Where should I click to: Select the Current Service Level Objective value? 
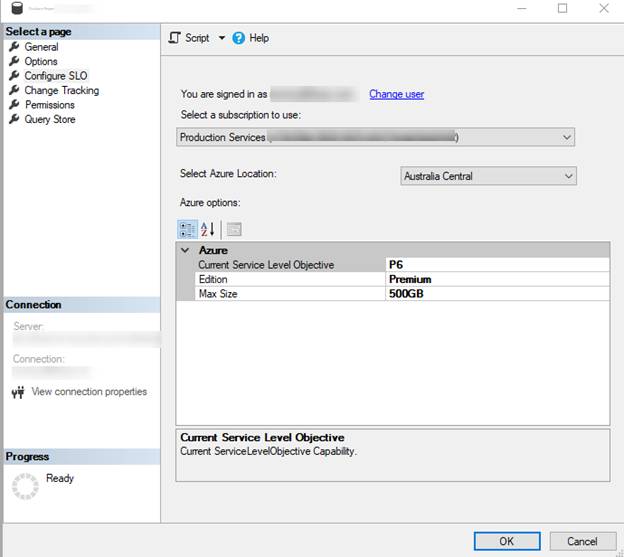coord(496,265)
